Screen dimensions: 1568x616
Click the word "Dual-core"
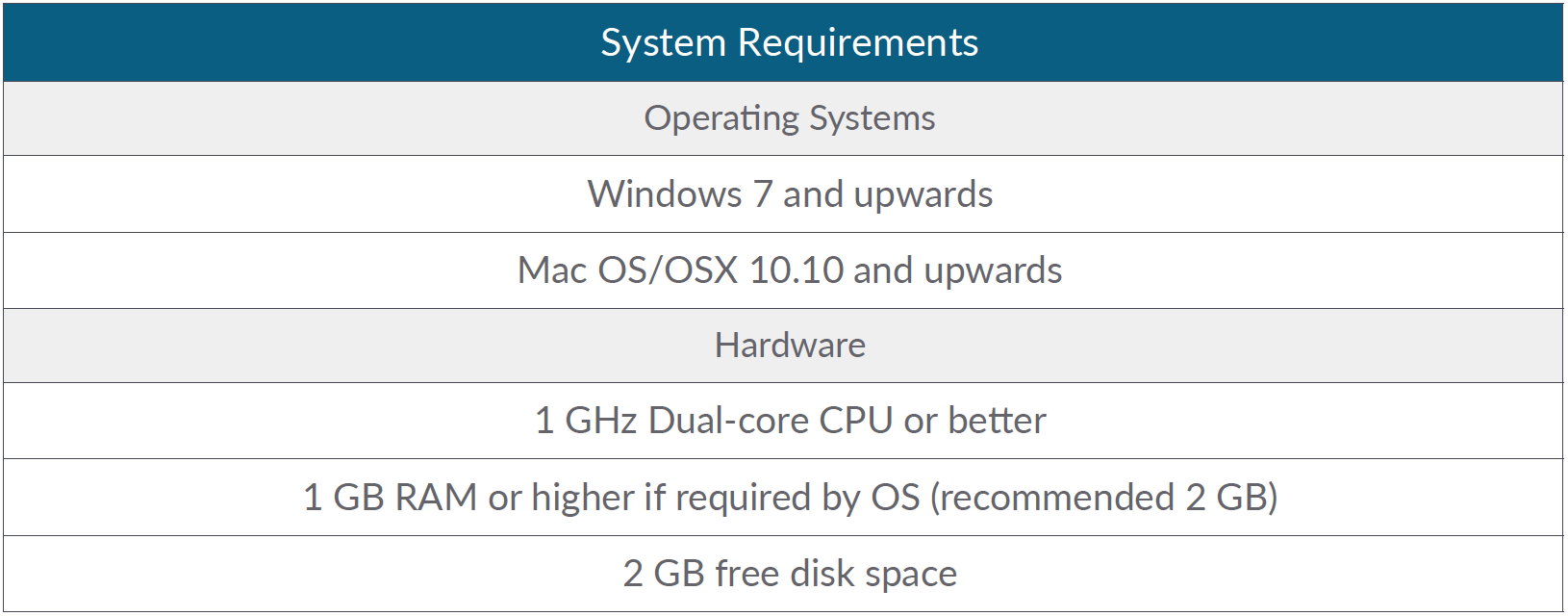click(x=728, y=421)
